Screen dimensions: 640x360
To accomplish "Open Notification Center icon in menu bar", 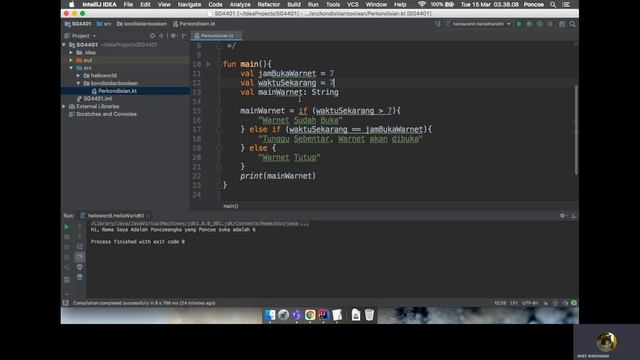I will 566,4.
